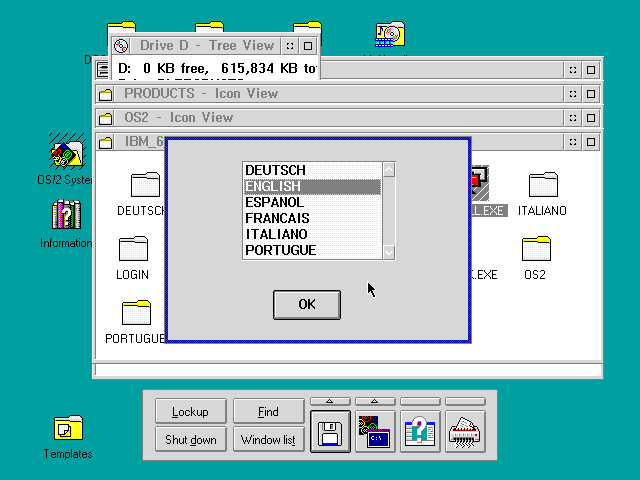Click the Lockup button in LaunchPad
This screenshot has width=640, height=480.
coord(191,411)
